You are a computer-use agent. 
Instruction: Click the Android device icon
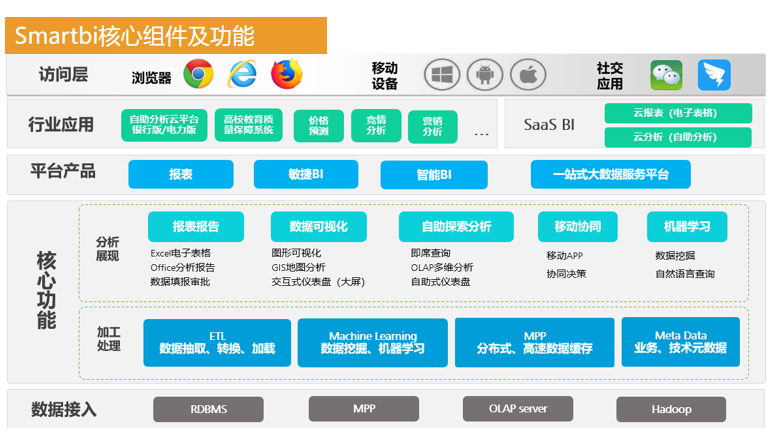click(485, 75)
